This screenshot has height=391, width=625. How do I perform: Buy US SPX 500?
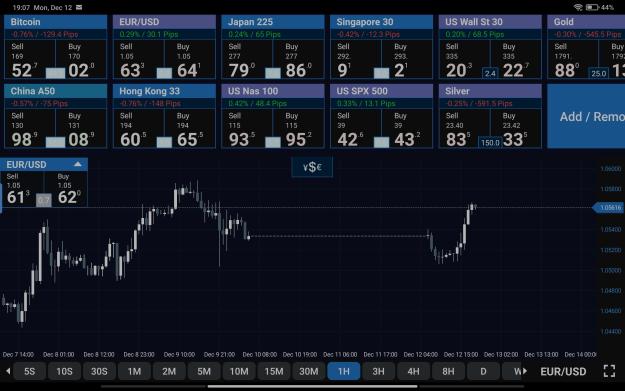(x=407, y=129)
